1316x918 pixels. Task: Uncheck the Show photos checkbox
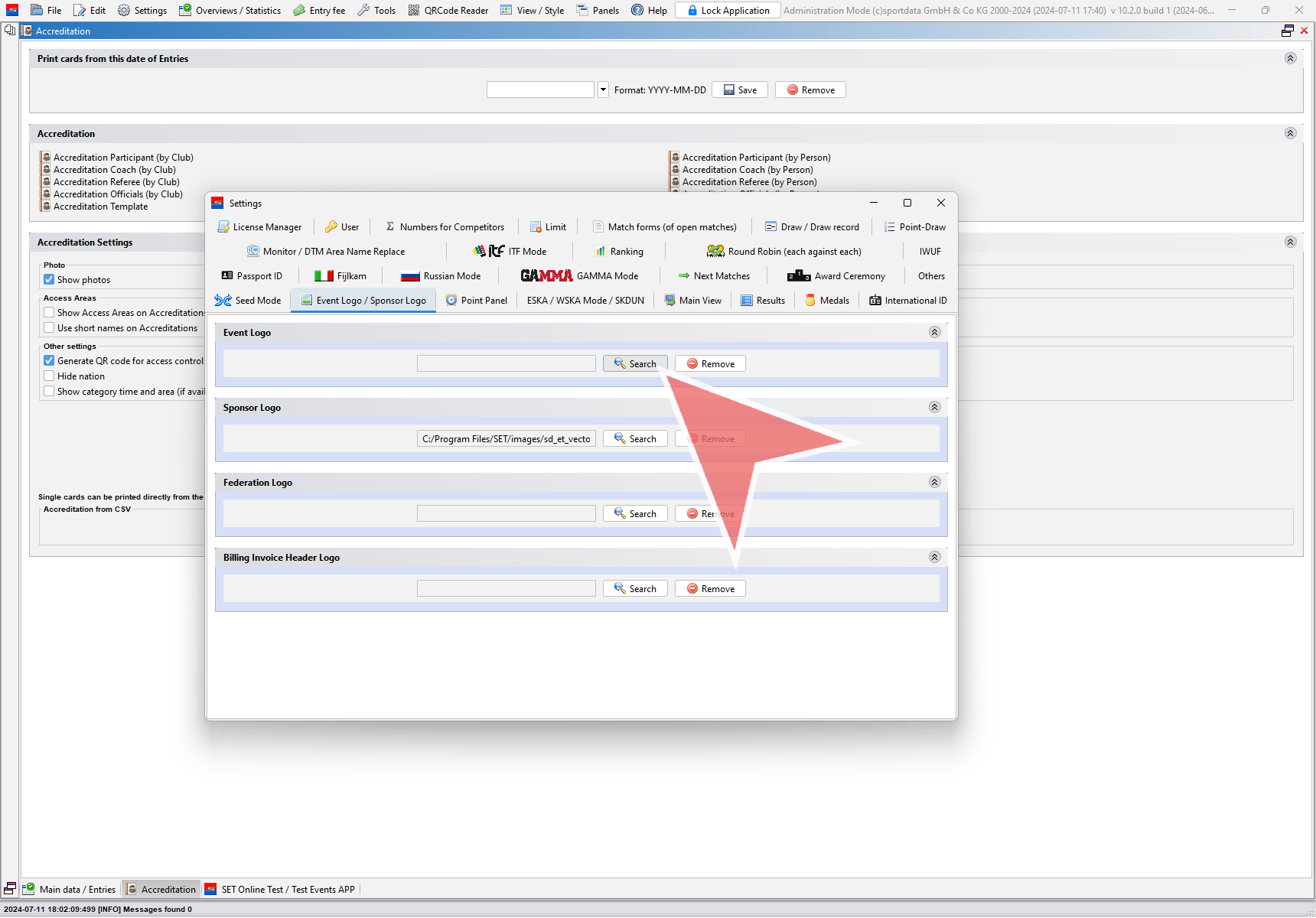point(49,280)
